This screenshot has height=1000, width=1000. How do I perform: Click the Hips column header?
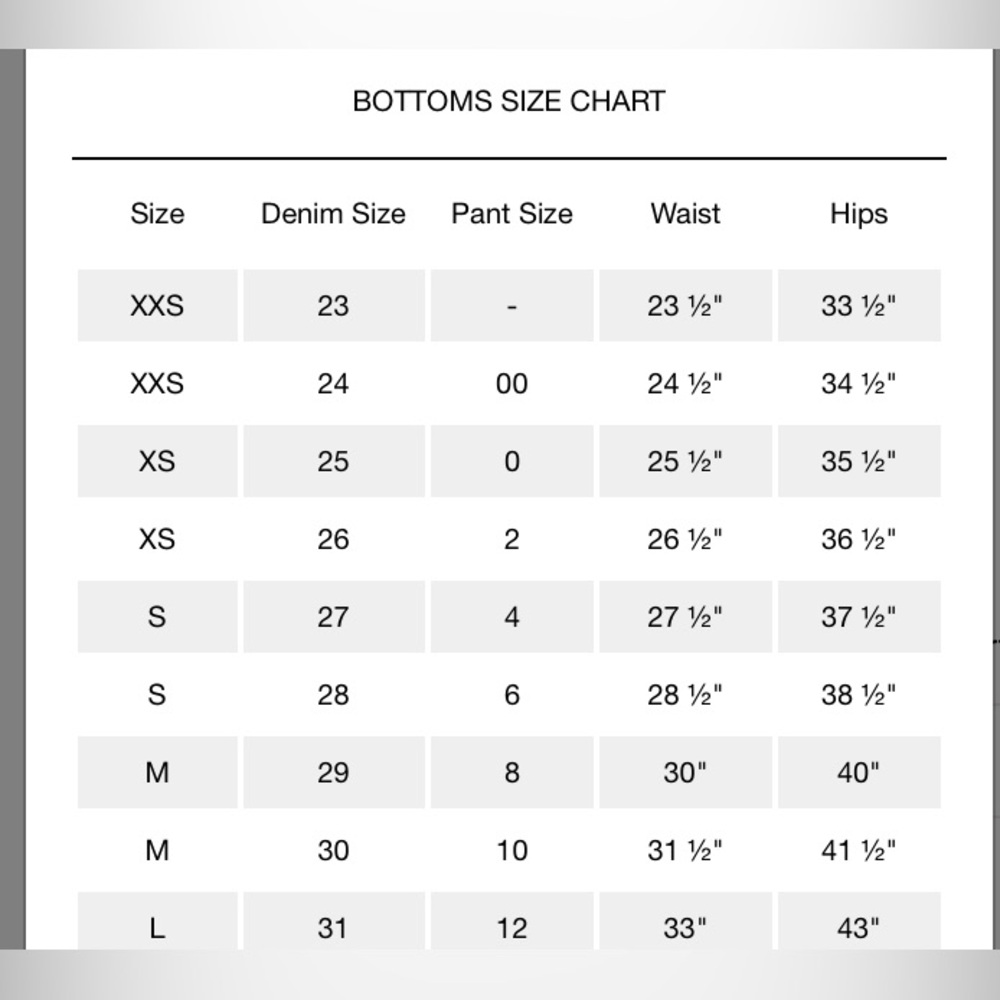tap(859, 214)
